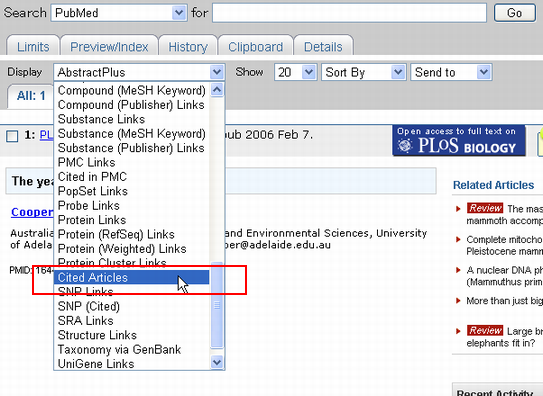Screen dimensions: 543x396
Task: Click the red arrow beside the first related article
Action: (x=458, y=208)
